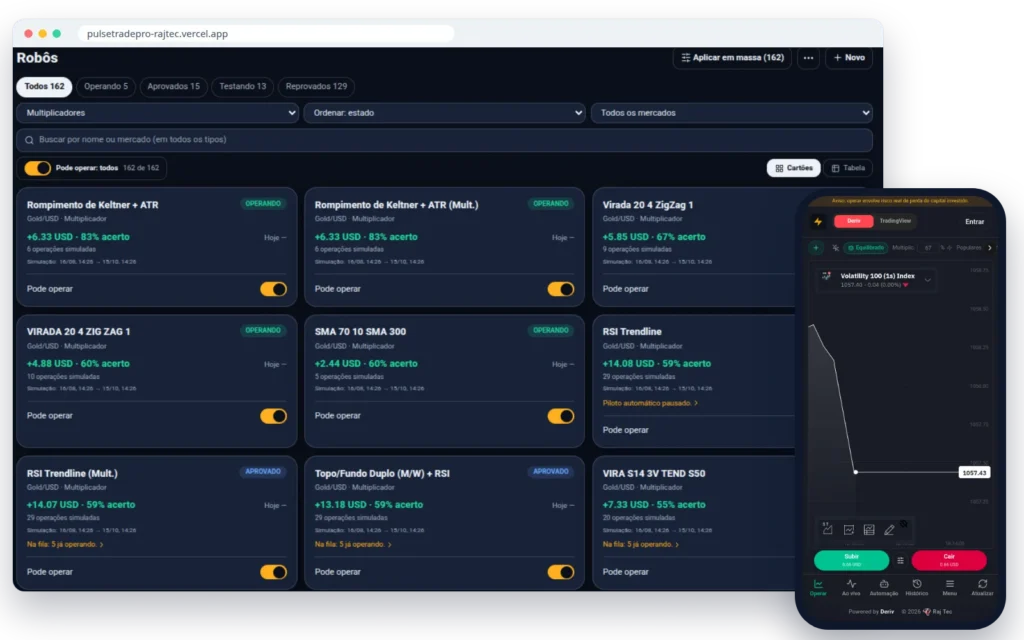Click the search magnifier icon in the search bar
The width and height of the screenshot is (1024, 640).
pyautogui.click(x=29, y=140)
